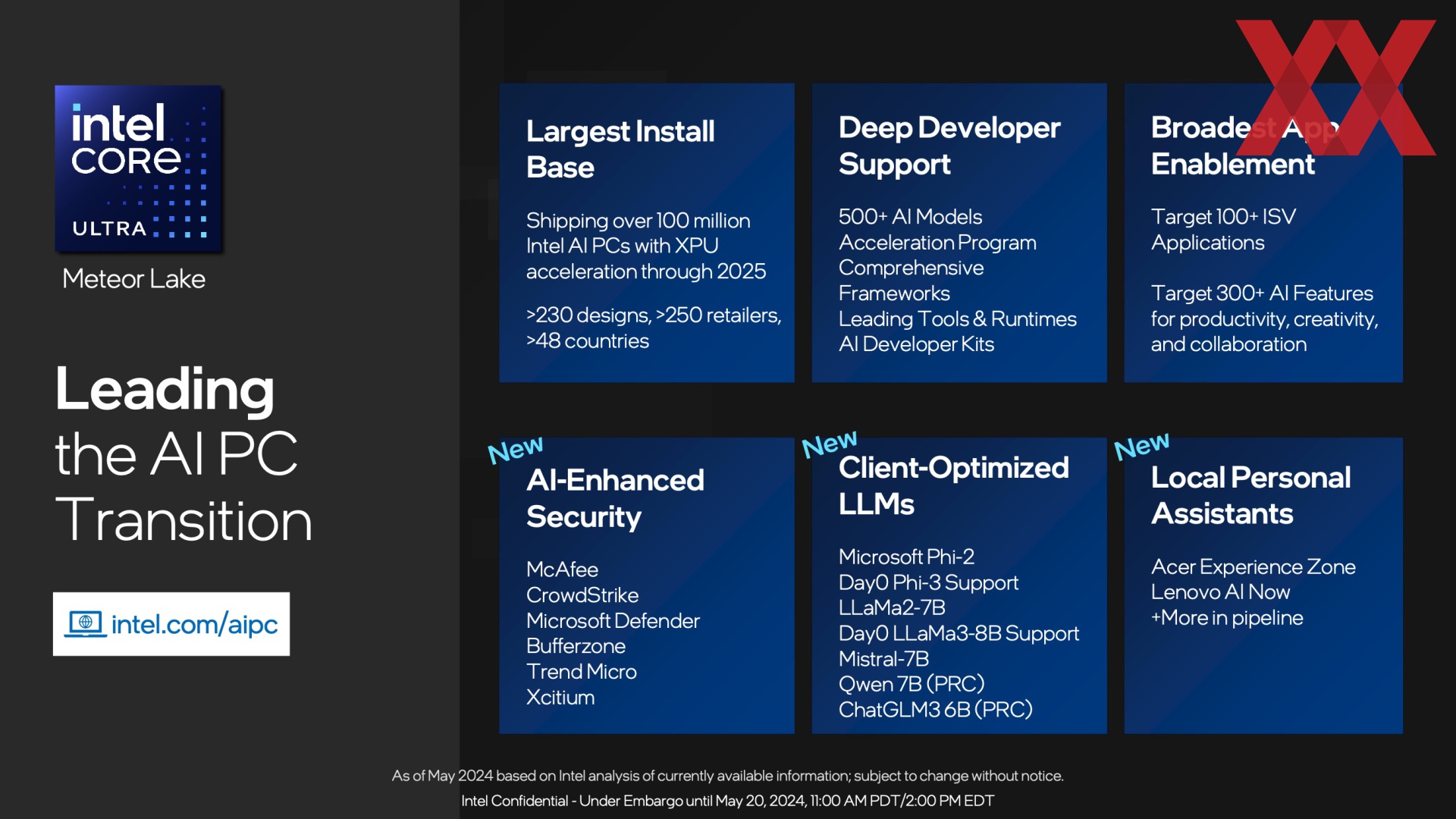Click 'Mistral-7B' in the LLM list

point(883,659)
